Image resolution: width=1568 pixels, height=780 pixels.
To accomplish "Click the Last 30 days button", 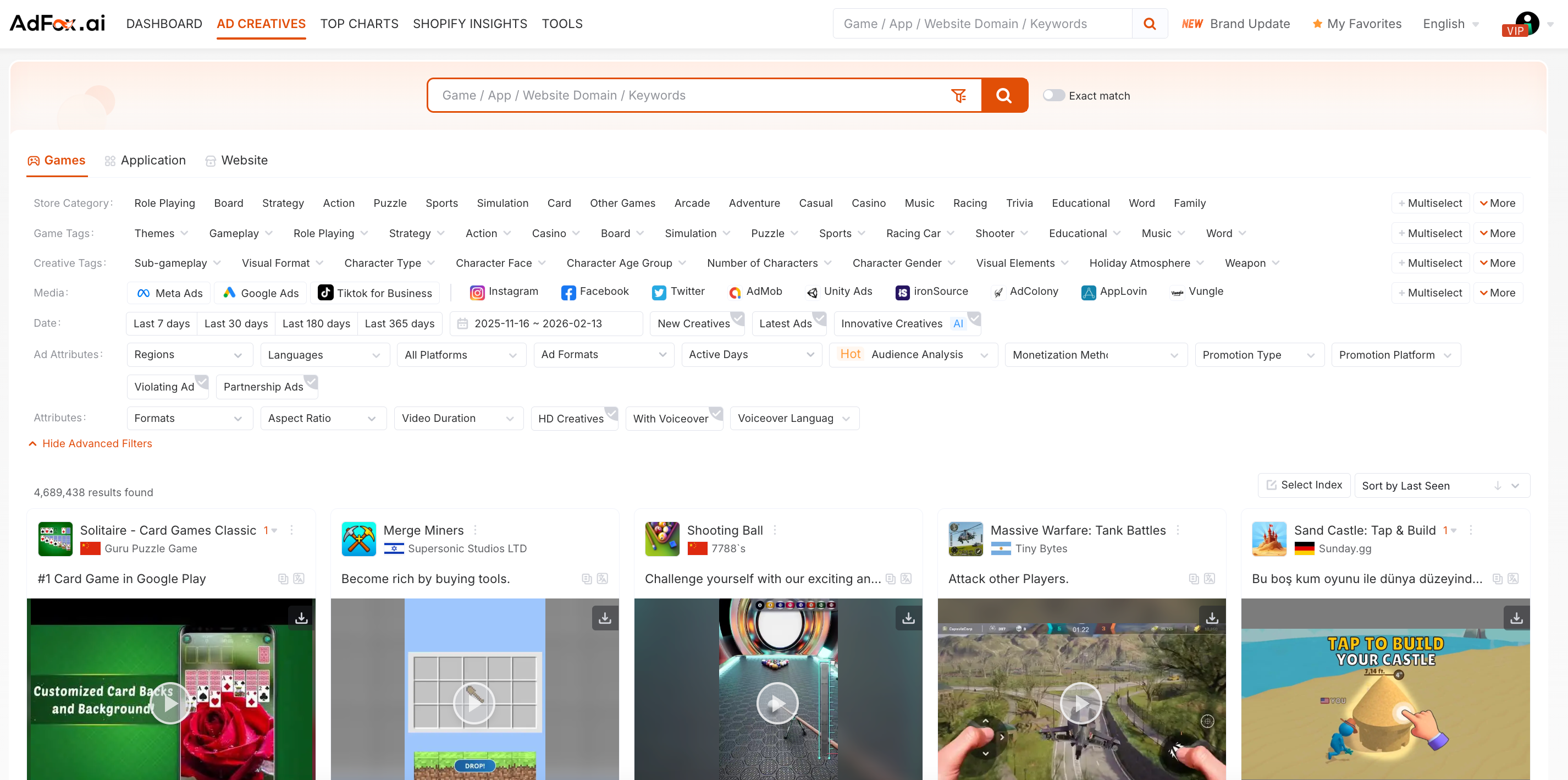I will point(235,324).
